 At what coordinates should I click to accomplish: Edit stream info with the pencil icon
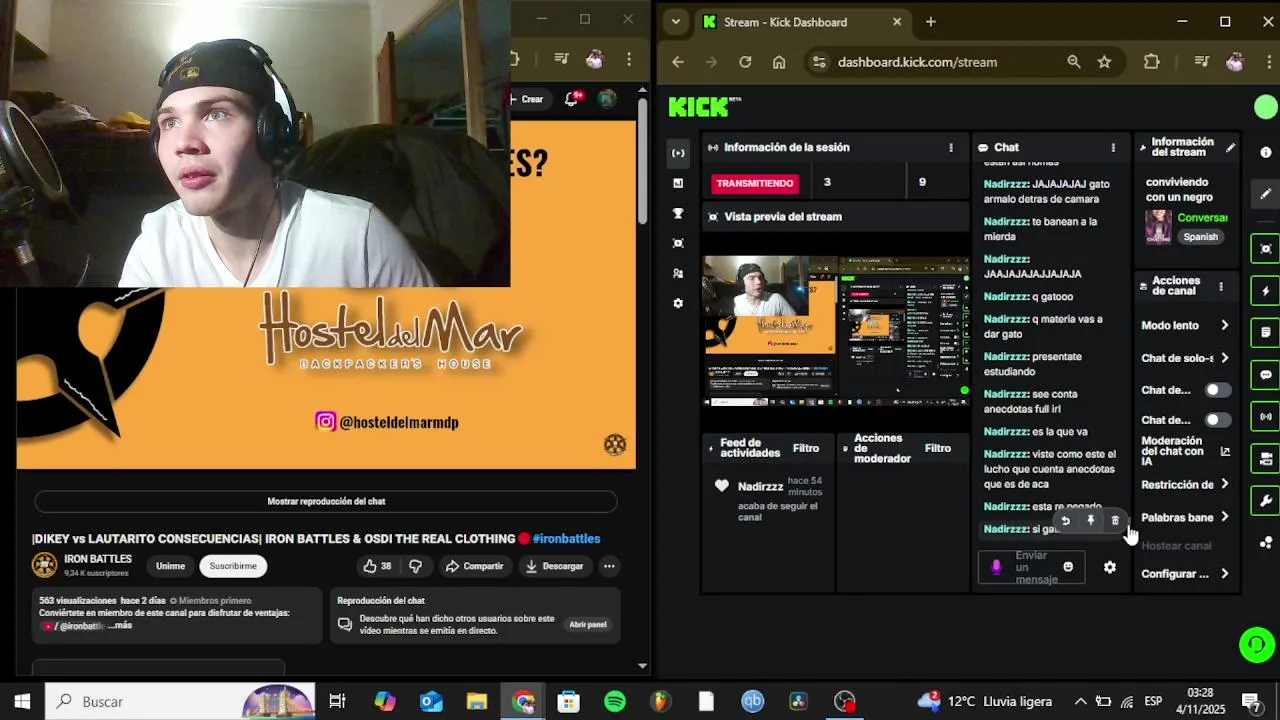pyautogui.click(x=1230, y=147)
